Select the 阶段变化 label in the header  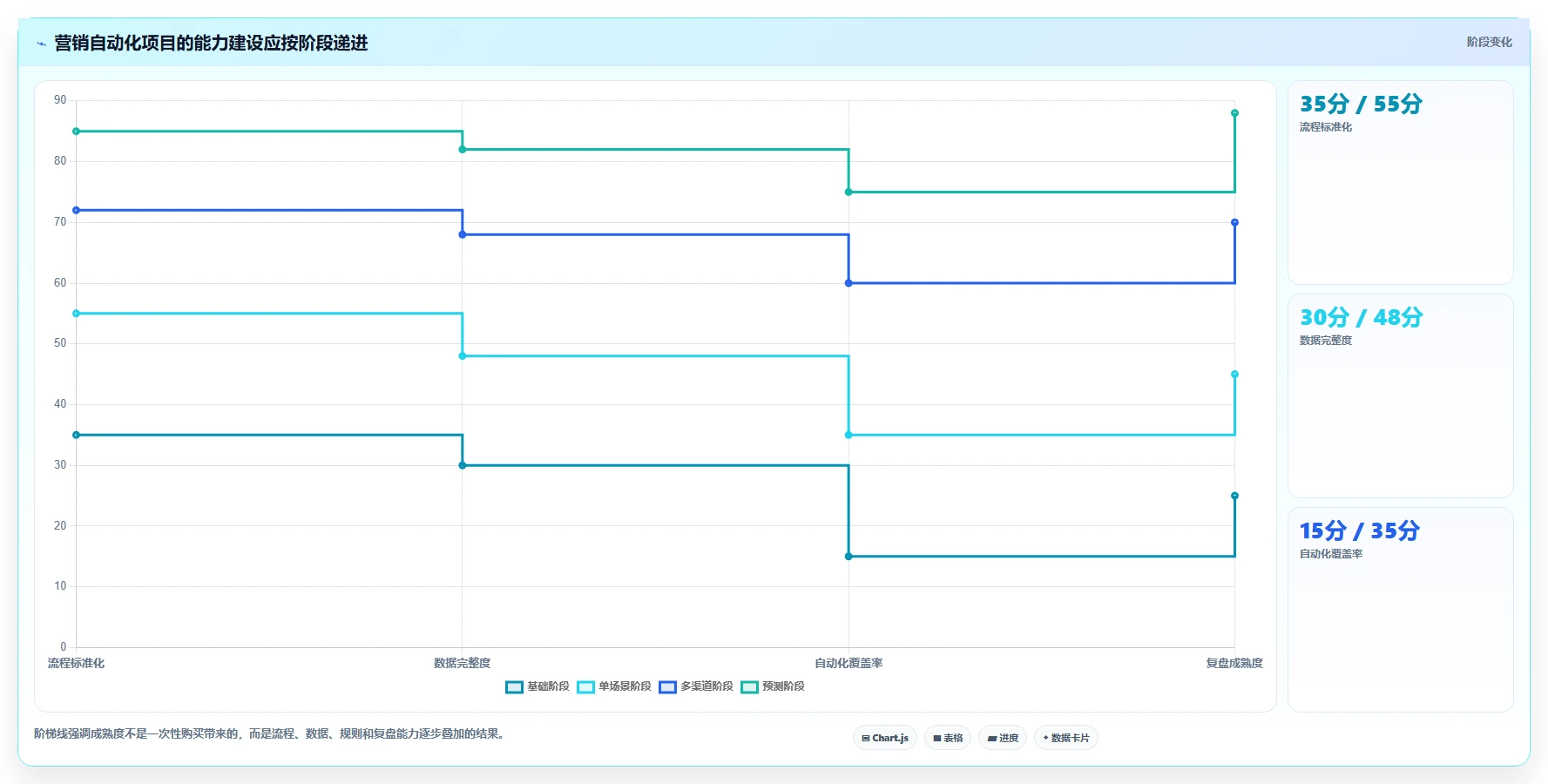click(x=1489, y=42)
